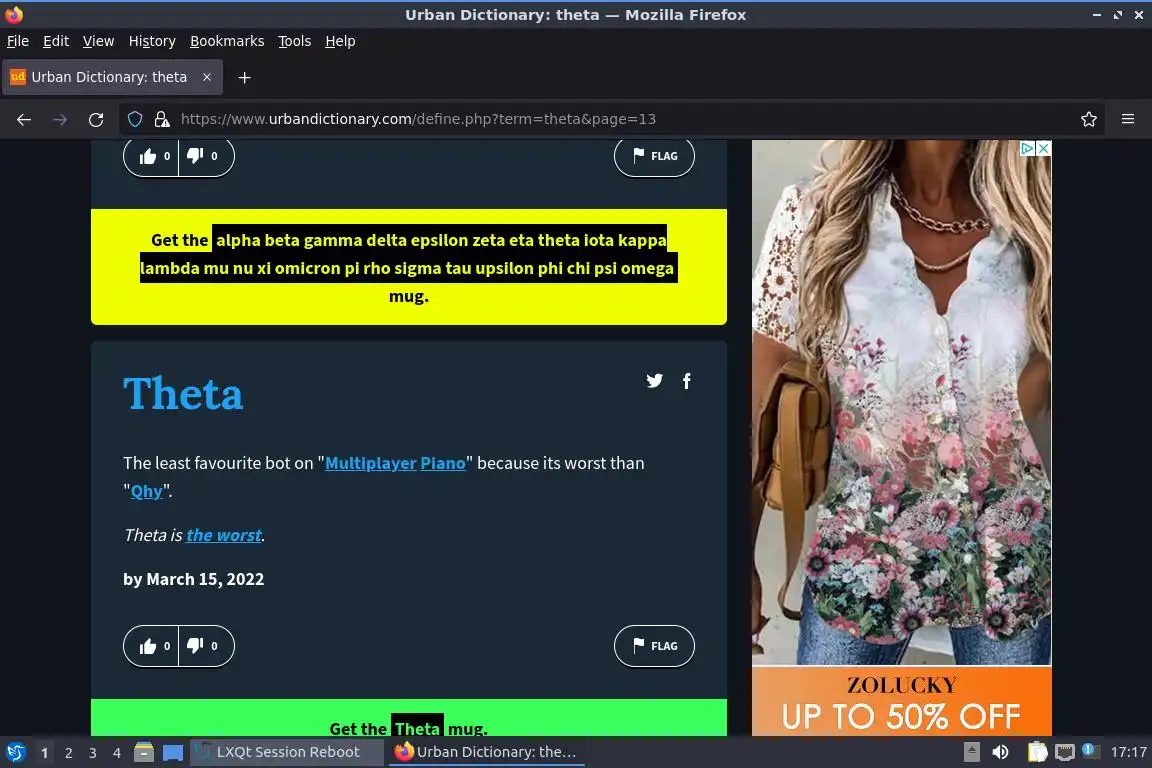Switch to virtual desktop 1
The height and width of the screenshot is (768, 1152).
44,753
